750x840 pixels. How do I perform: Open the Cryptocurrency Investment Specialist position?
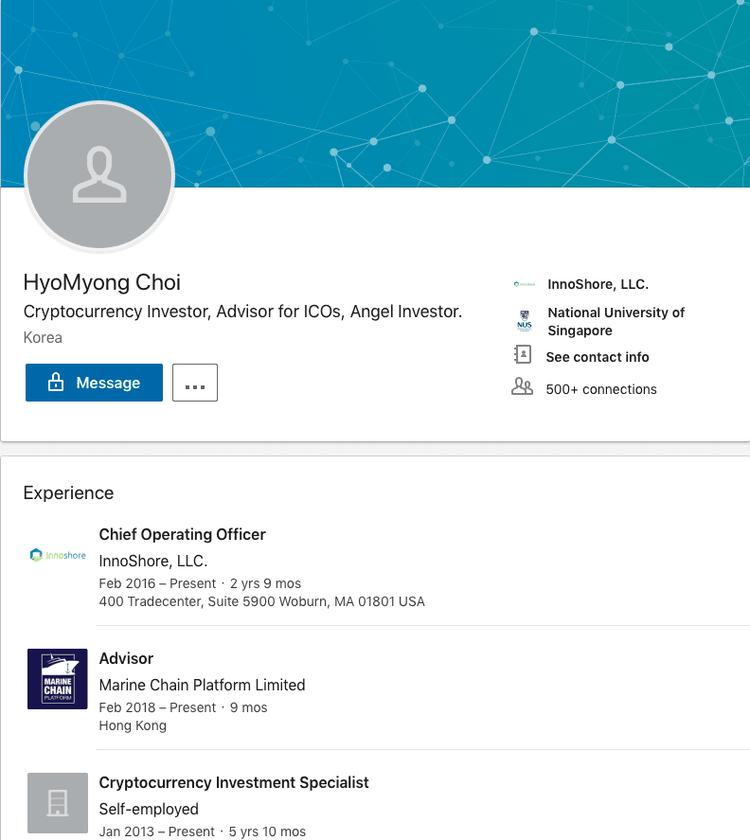point(234,782)
